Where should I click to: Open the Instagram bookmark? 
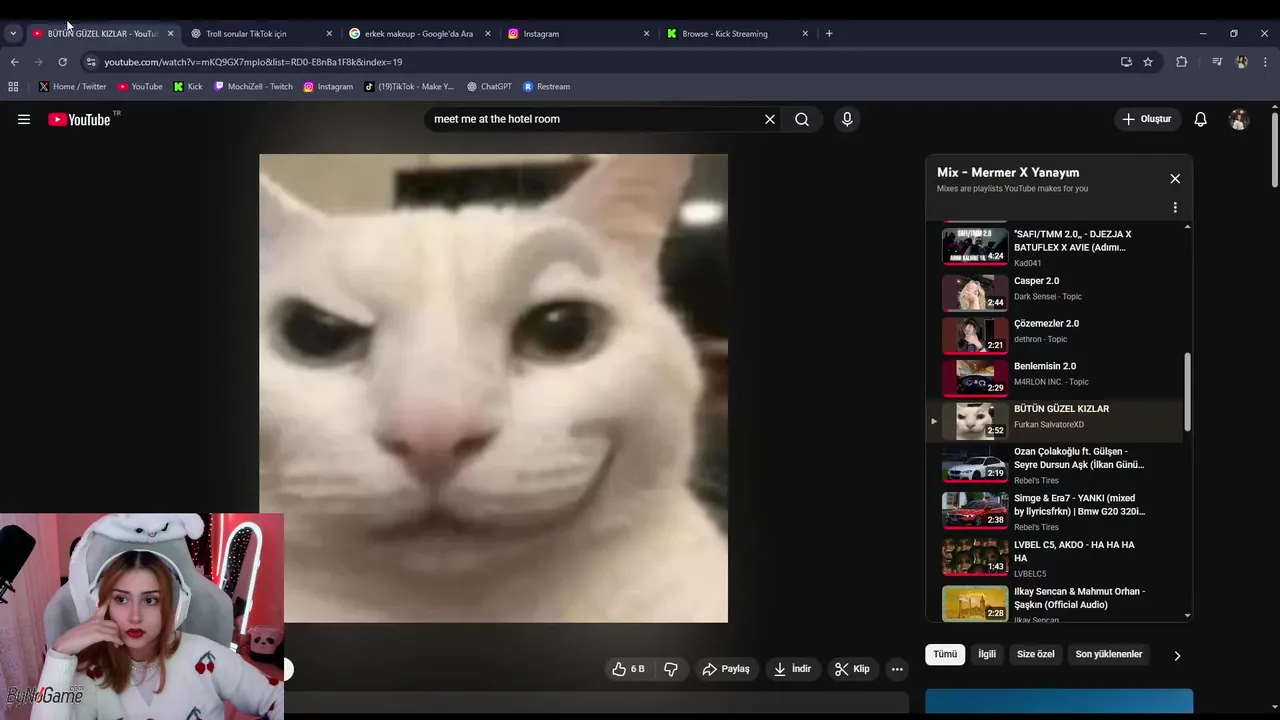click(x=328, y=87)
